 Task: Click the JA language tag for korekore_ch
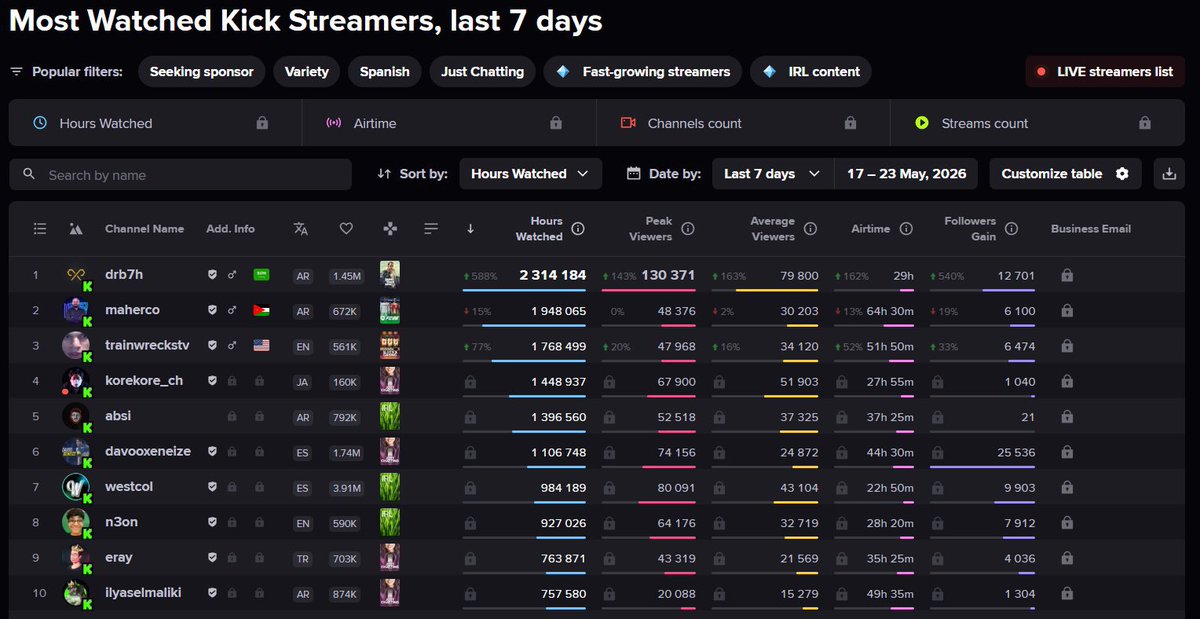pos(303,382)
